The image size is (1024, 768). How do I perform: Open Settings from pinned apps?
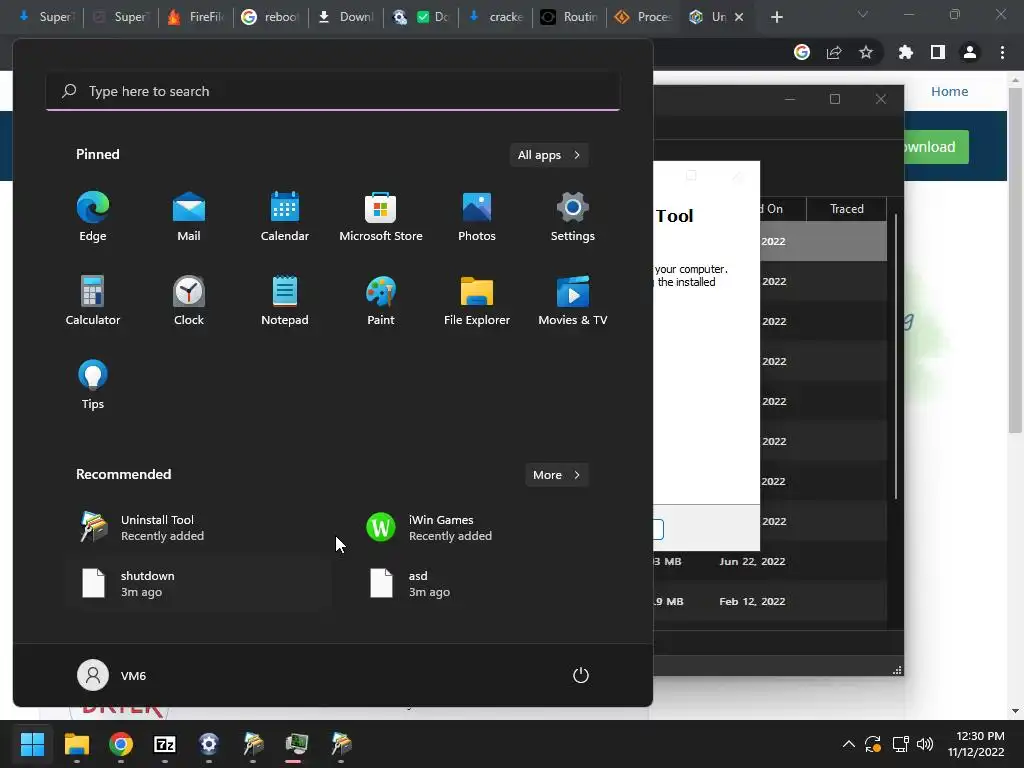(x=573, y=217)
